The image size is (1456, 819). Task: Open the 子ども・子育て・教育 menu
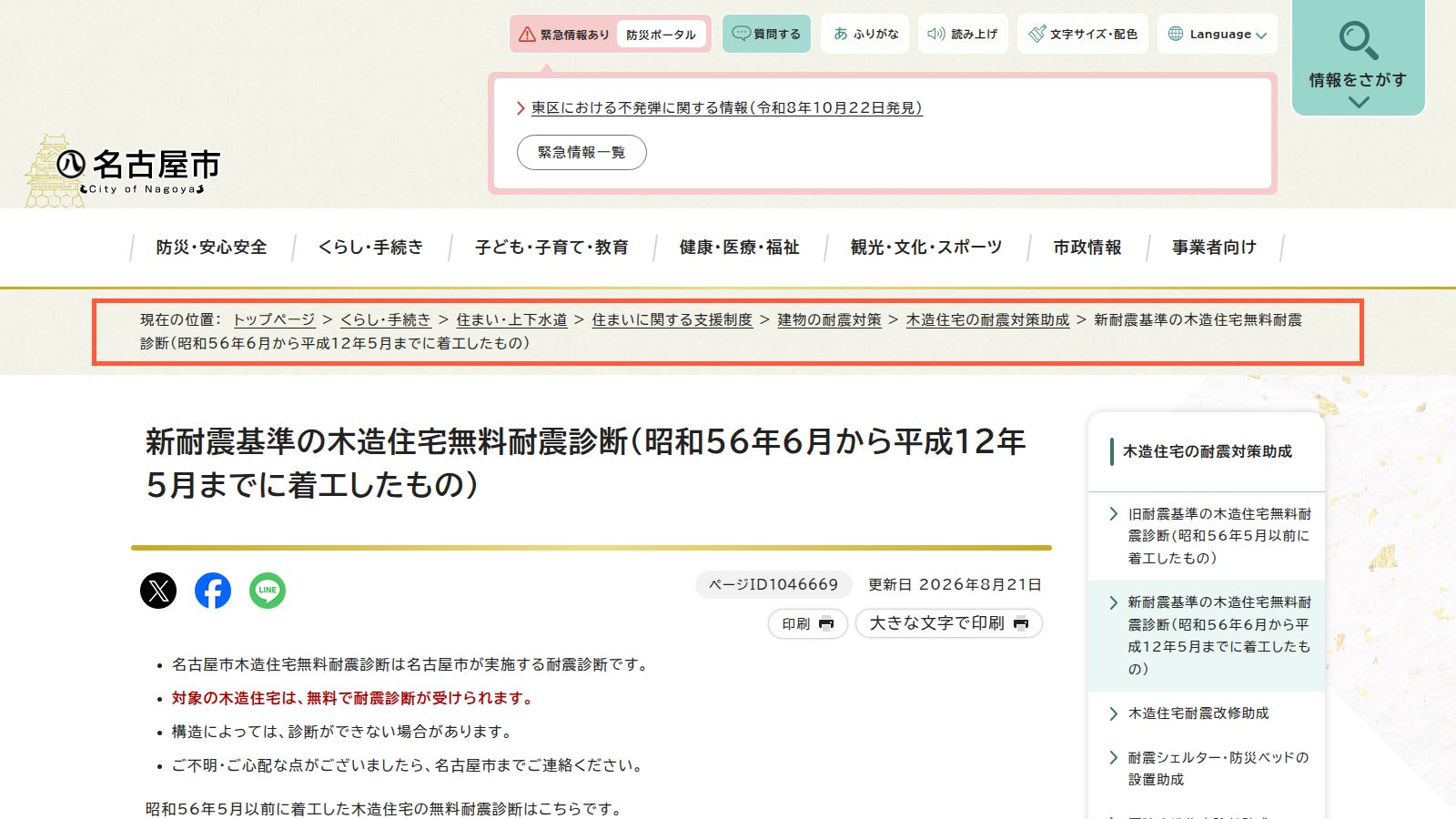551,248
